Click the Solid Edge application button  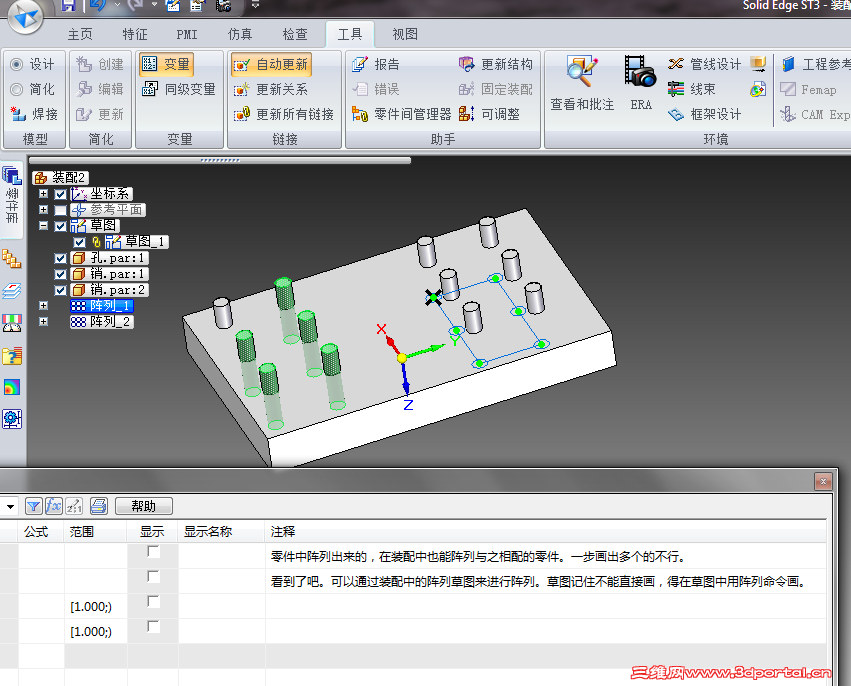pos(26,16)
